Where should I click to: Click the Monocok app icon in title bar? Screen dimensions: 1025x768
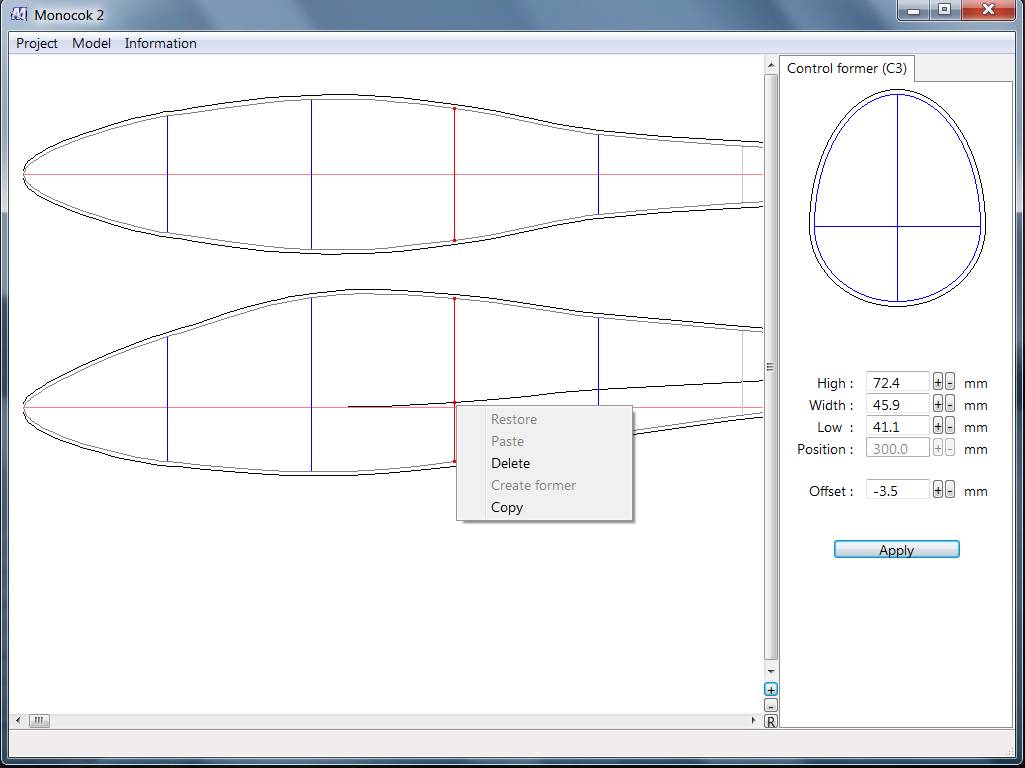19,14
